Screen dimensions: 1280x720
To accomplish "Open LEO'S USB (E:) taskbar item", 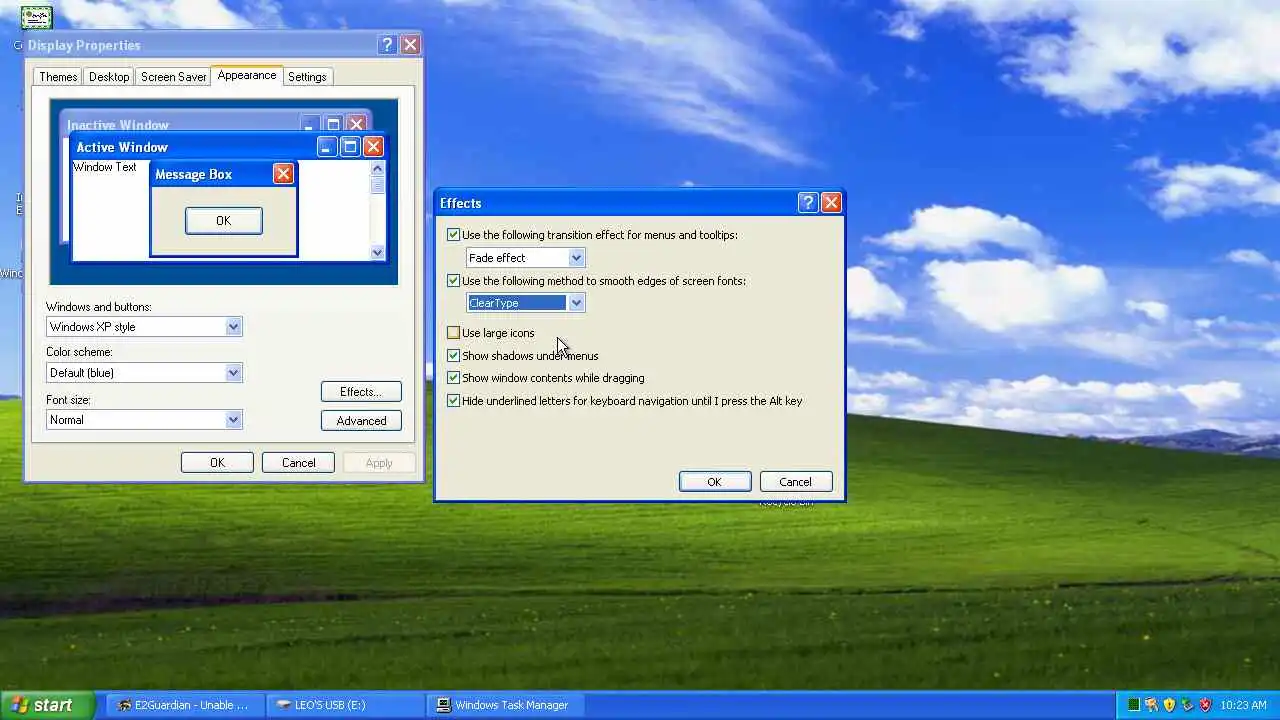I will pyautogui.click(x=345, y=705).
